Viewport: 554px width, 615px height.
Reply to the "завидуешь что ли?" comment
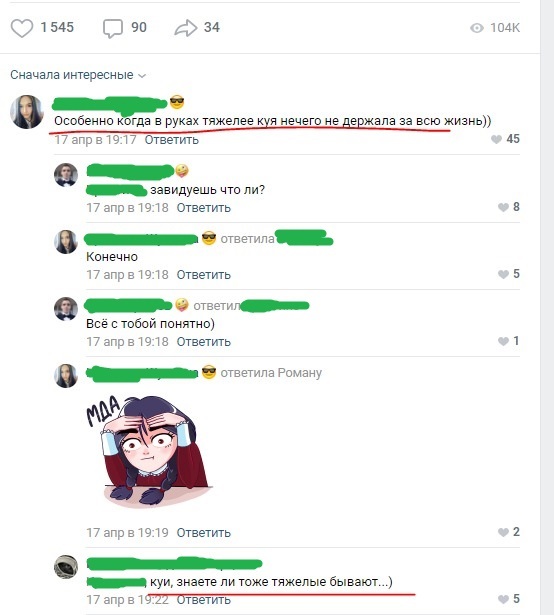pyautogui.click(x=203, y=207)
